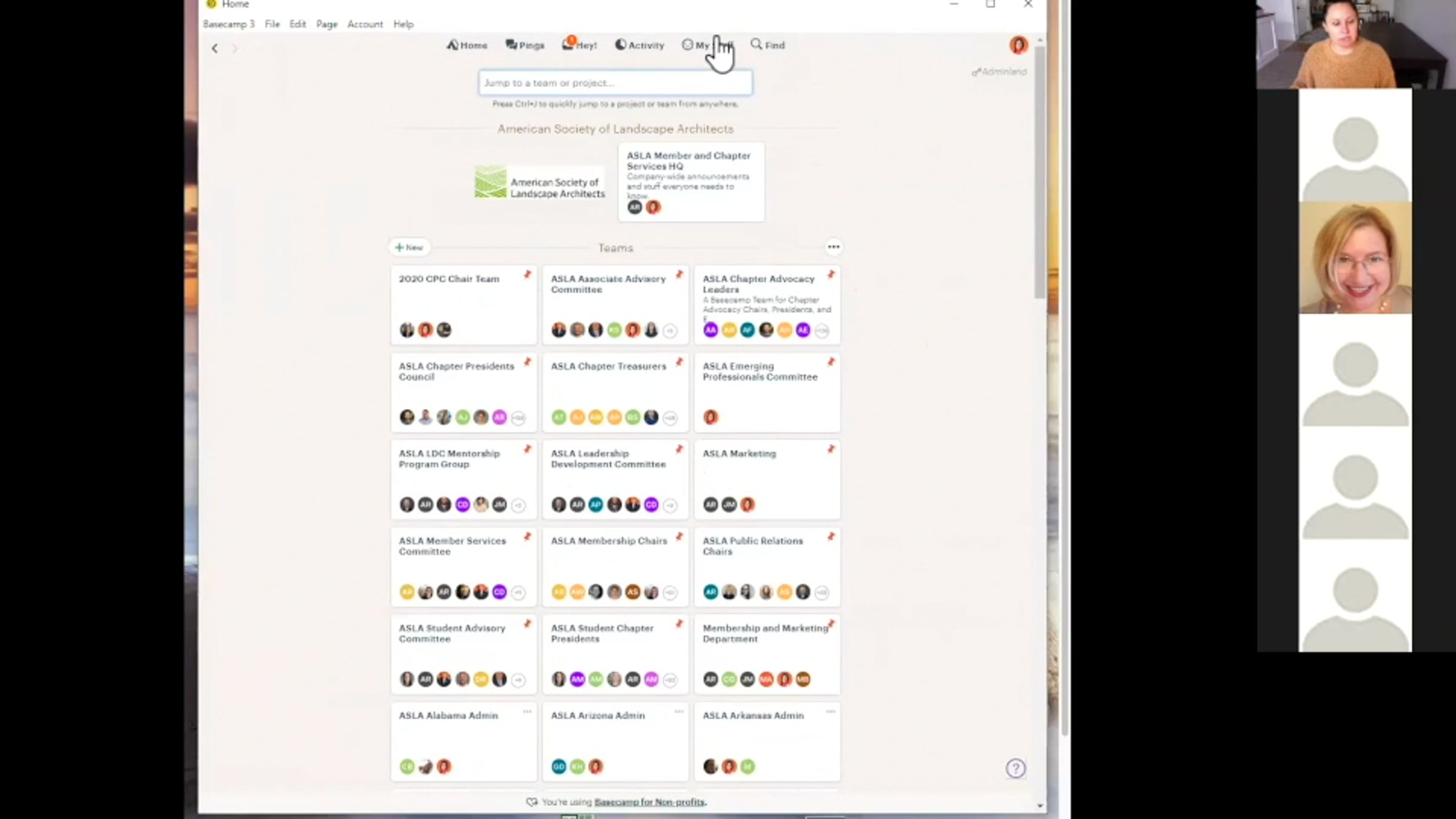Open the Pings chat icon

pos(511,45)
